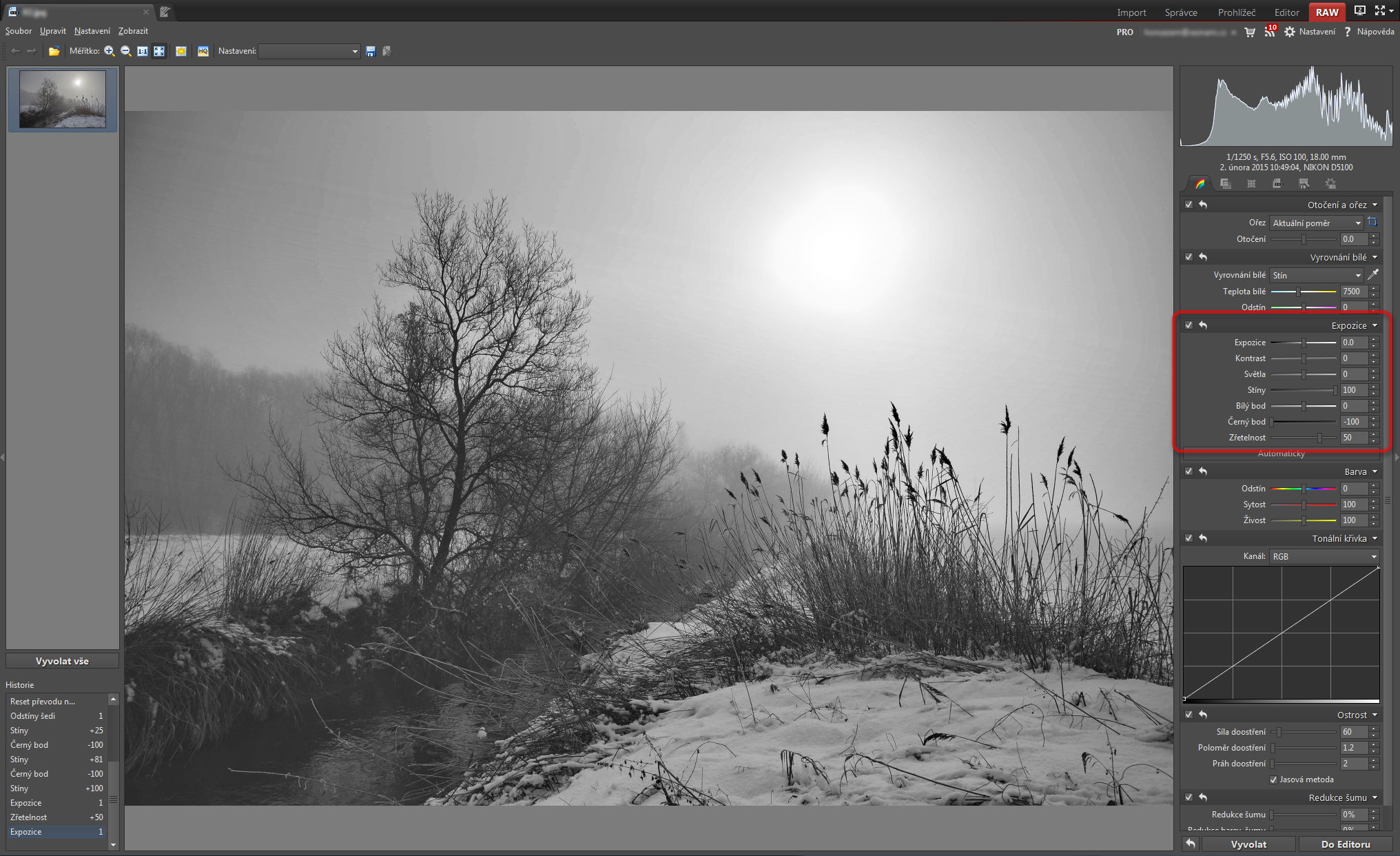Uncheck the Barva section checkbox

[x=1188, y=471]
